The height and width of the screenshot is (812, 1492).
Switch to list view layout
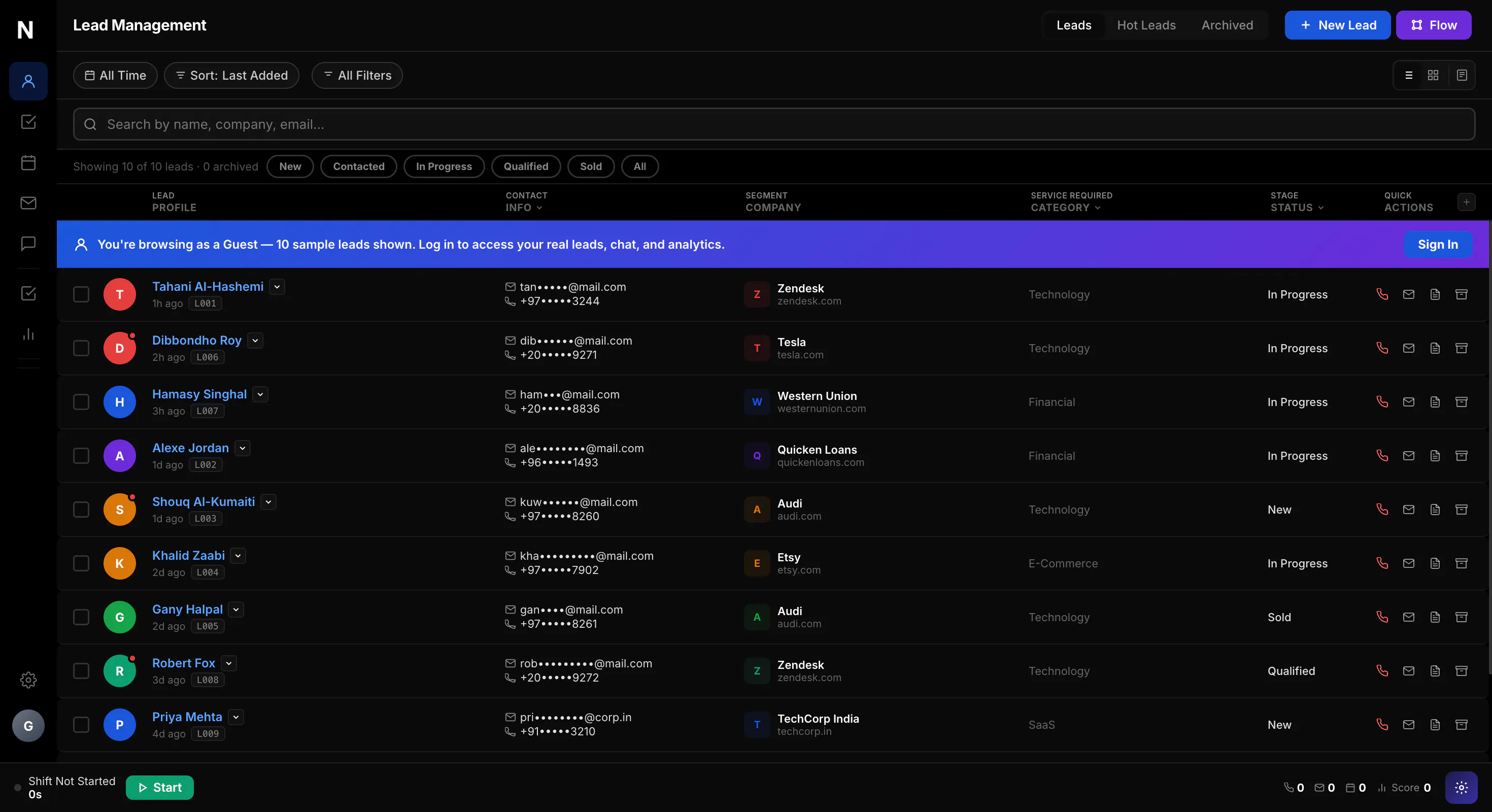(1409, 75)
